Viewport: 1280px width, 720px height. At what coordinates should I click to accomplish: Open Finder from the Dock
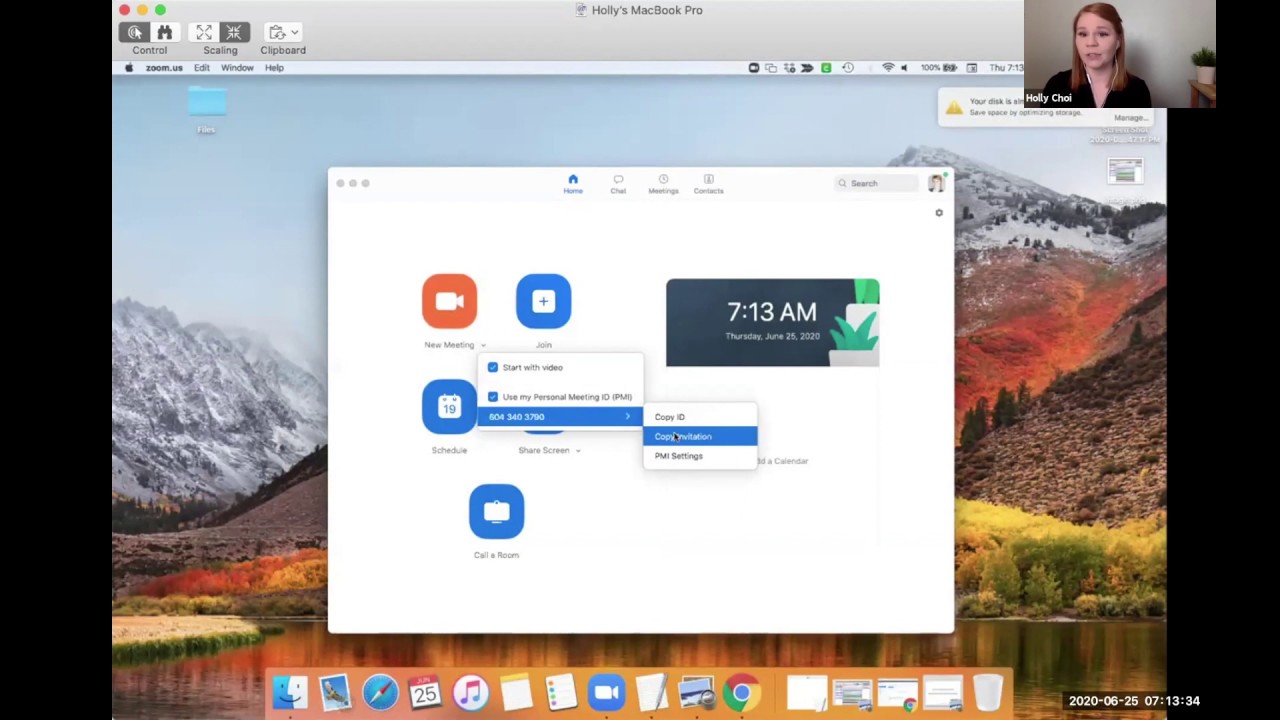(290, 692)
